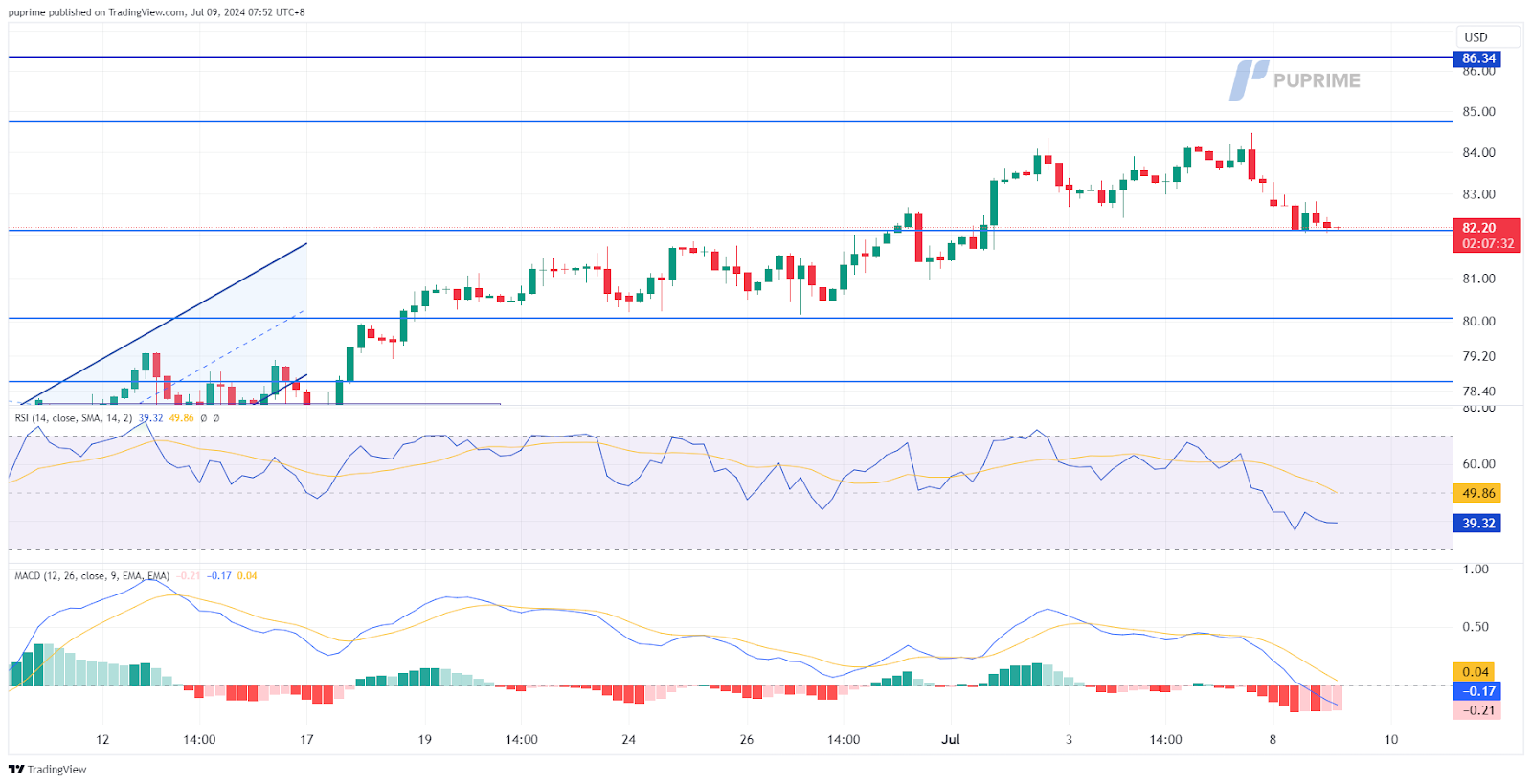Click the date label 19 on time axis
Screen dimensions: 1532x784
(x=424, y=740)
